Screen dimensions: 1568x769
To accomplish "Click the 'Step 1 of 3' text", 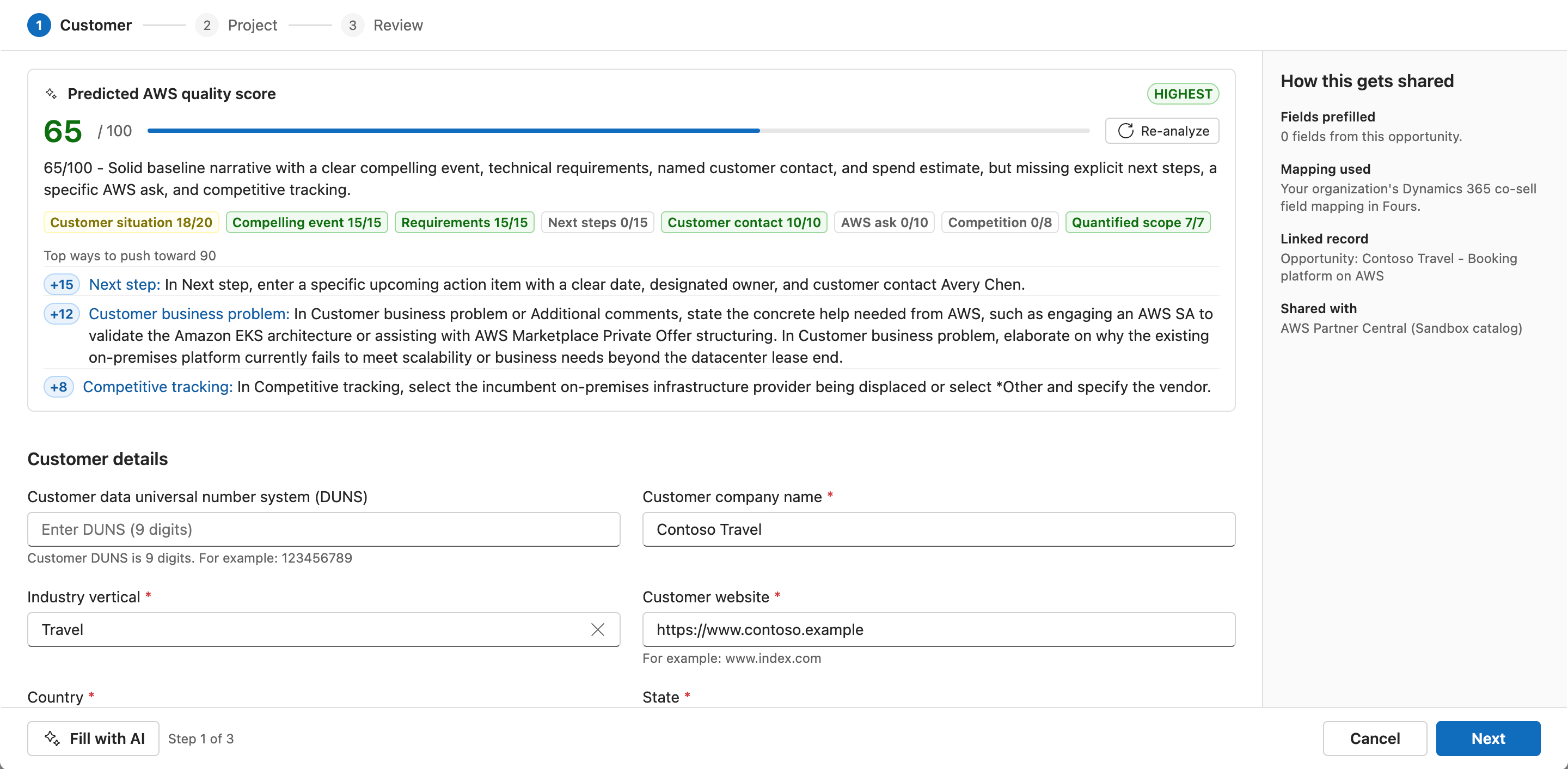I will click(x=201, y=739).
